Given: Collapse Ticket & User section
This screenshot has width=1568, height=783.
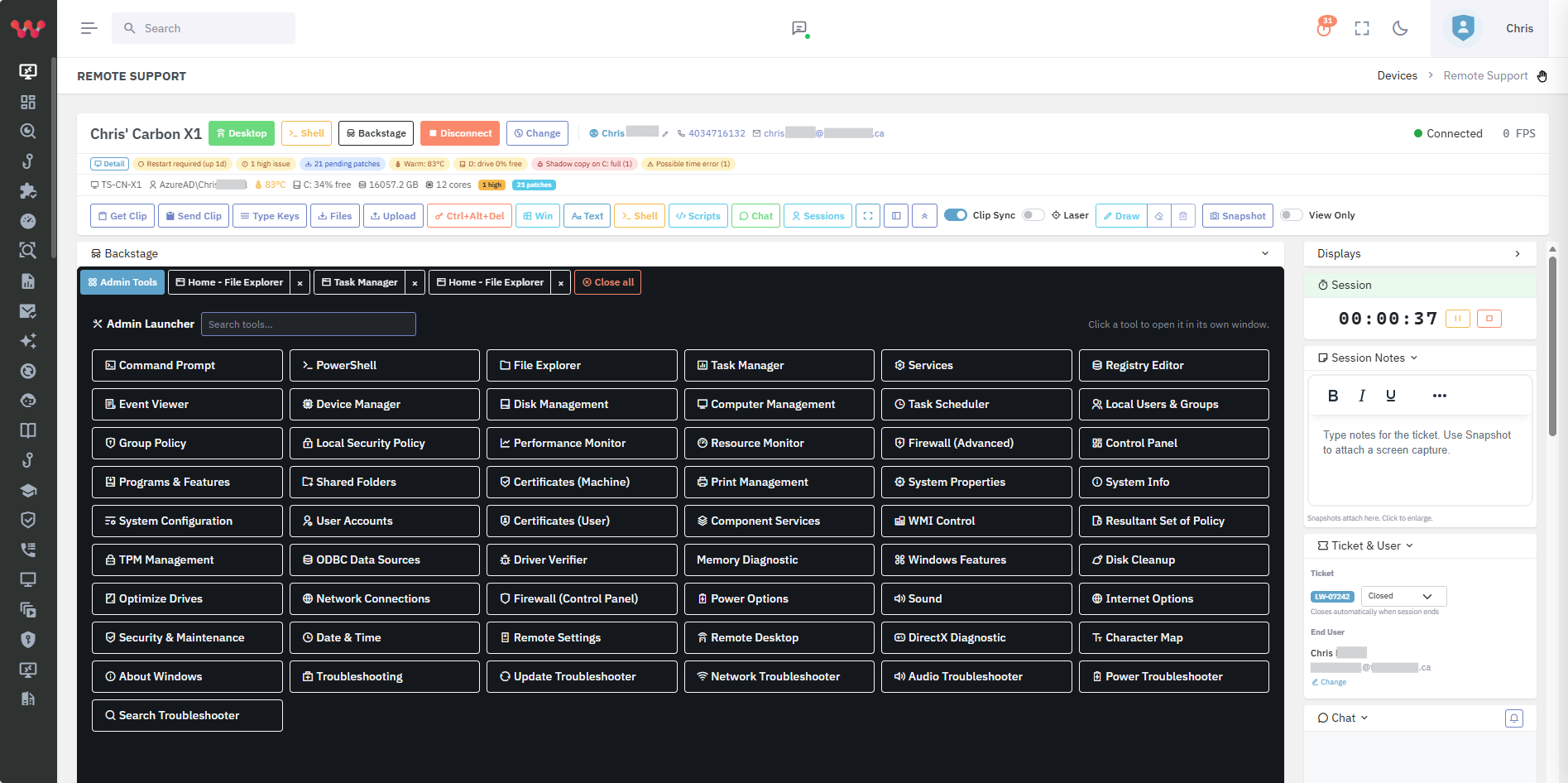Looking at the screenshot, I should 1409,546.
